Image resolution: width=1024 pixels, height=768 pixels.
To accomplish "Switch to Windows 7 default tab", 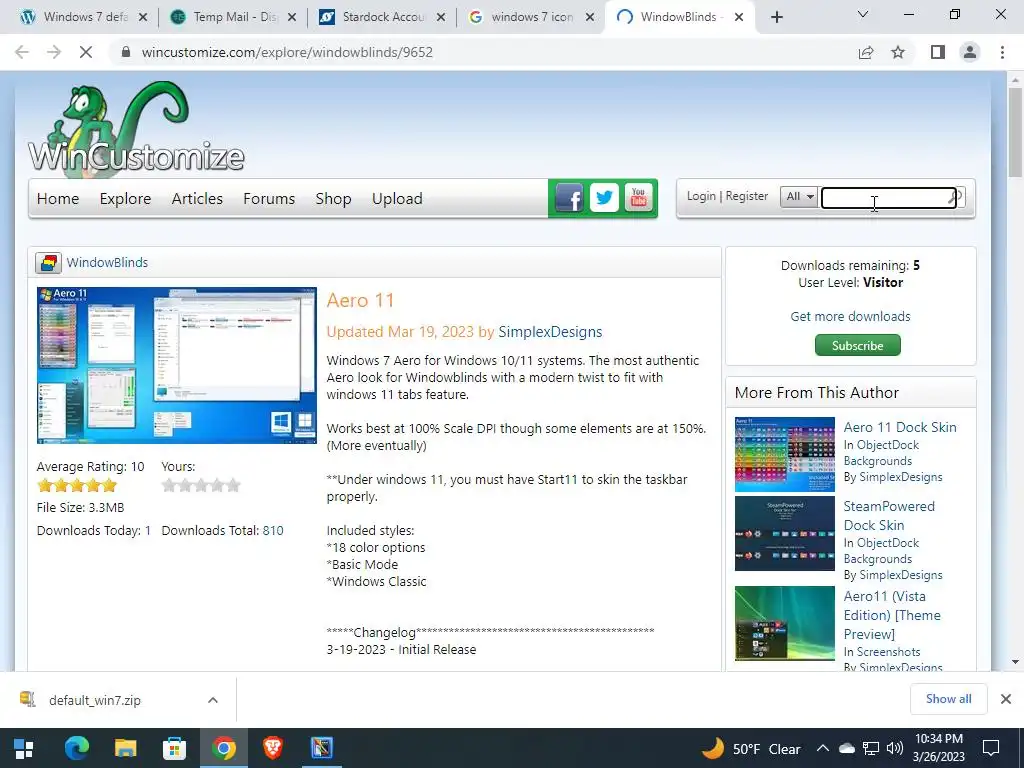I will click(85, 17).
